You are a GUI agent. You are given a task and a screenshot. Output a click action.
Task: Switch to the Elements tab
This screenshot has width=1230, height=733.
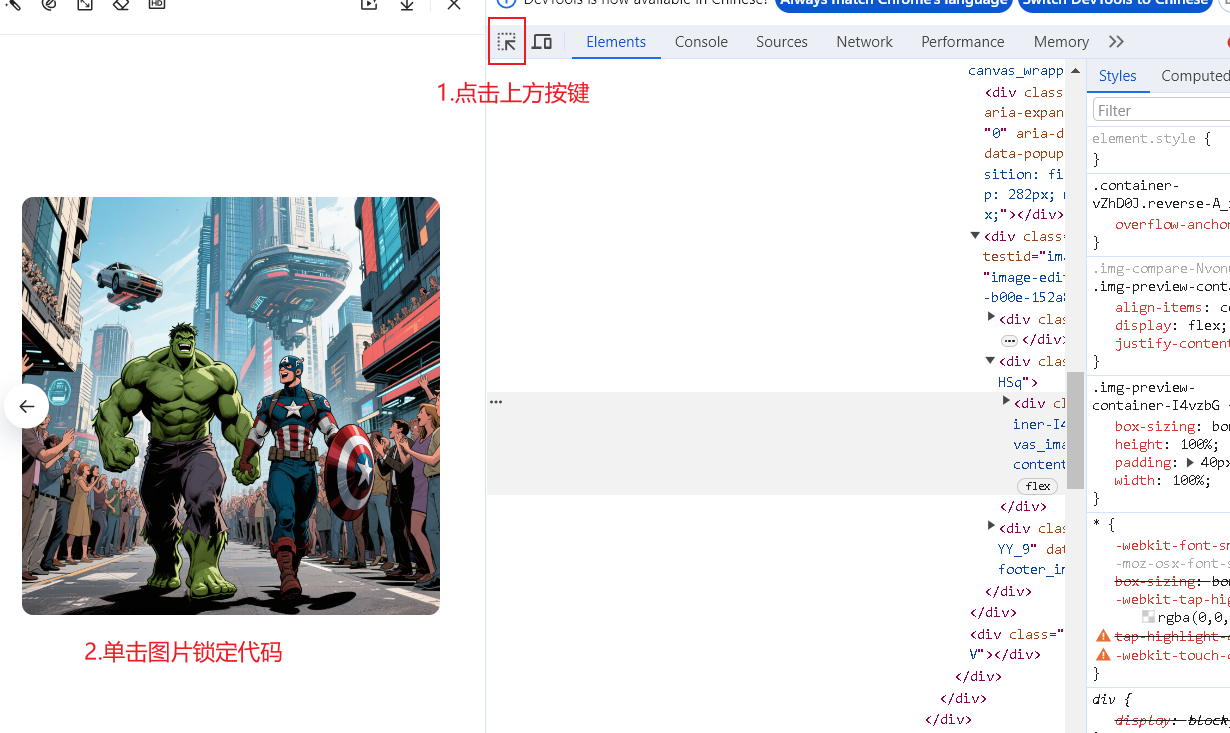pos(616,42)
